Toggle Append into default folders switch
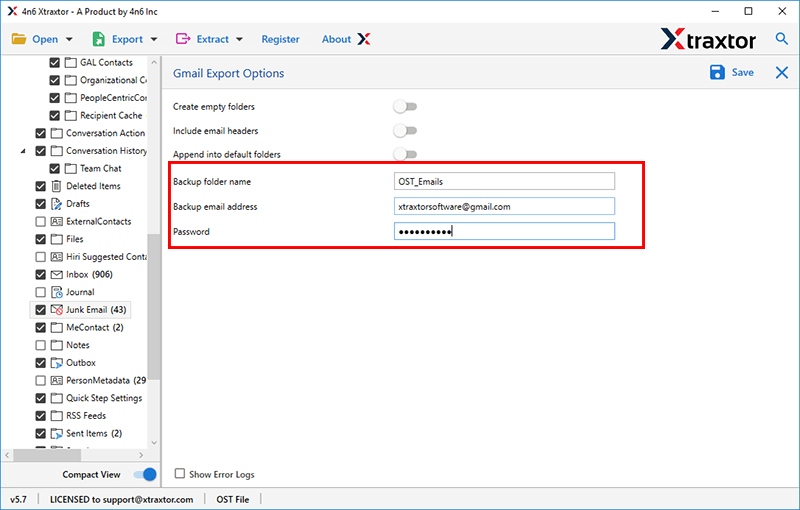The height and width of the screenshot is (510, 800). pos(405,154)
